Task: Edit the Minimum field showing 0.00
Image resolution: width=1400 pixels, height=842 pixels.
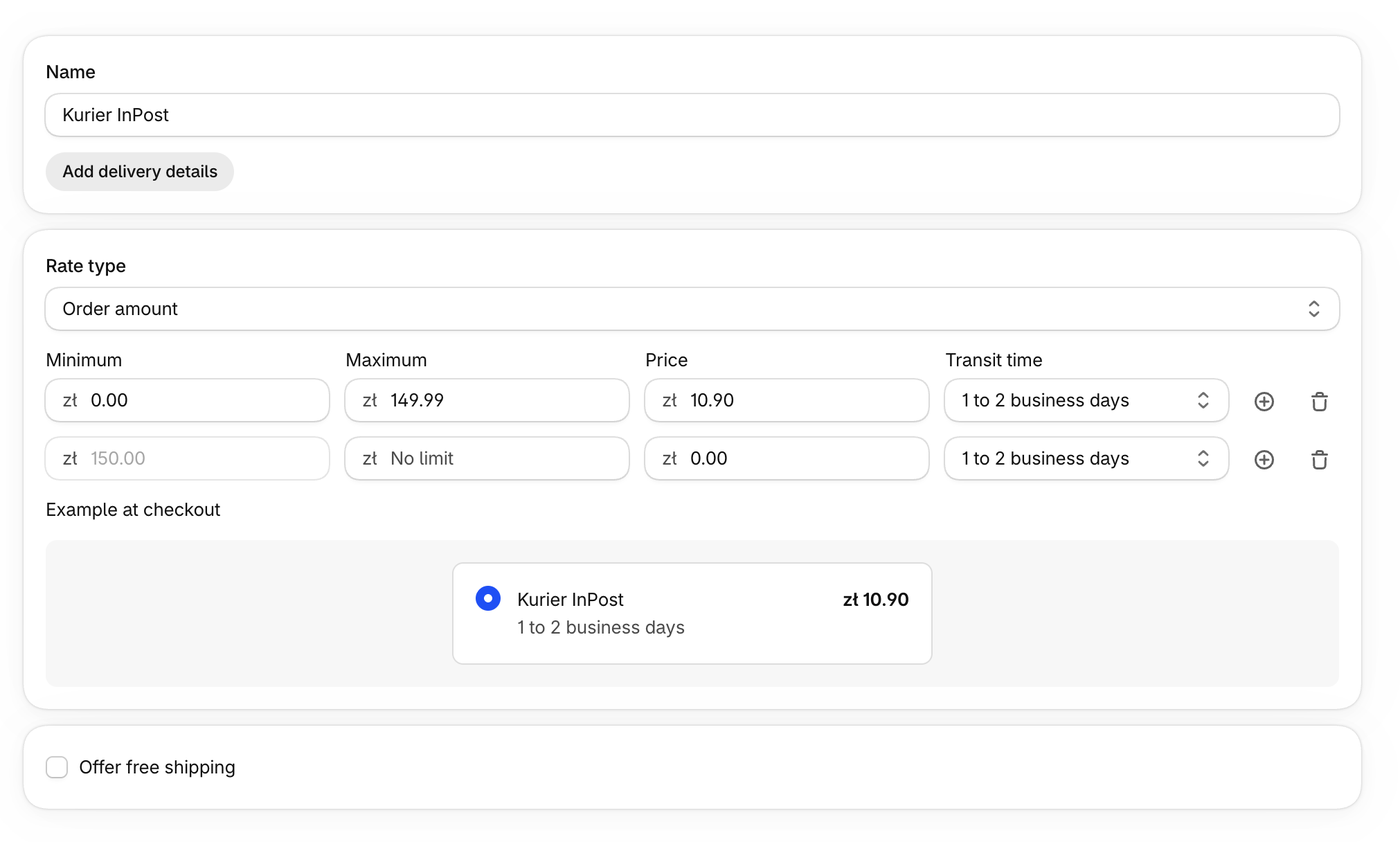Action: (187, 400)
